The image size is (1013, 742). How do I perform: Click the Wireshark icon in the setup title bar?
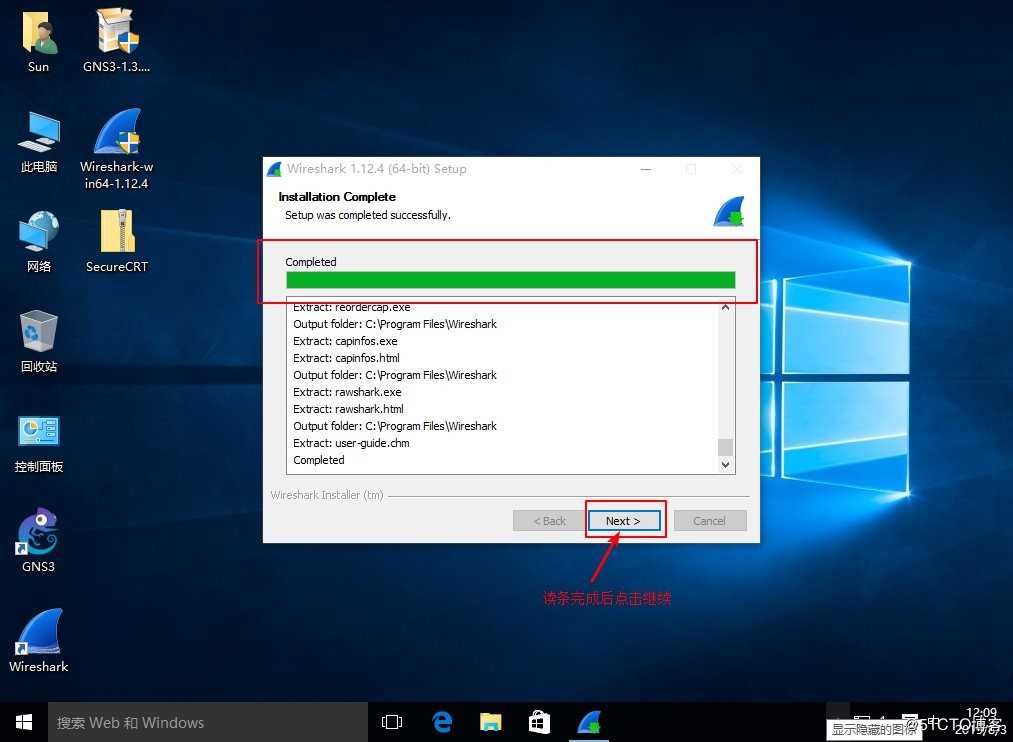coord(275,169)
